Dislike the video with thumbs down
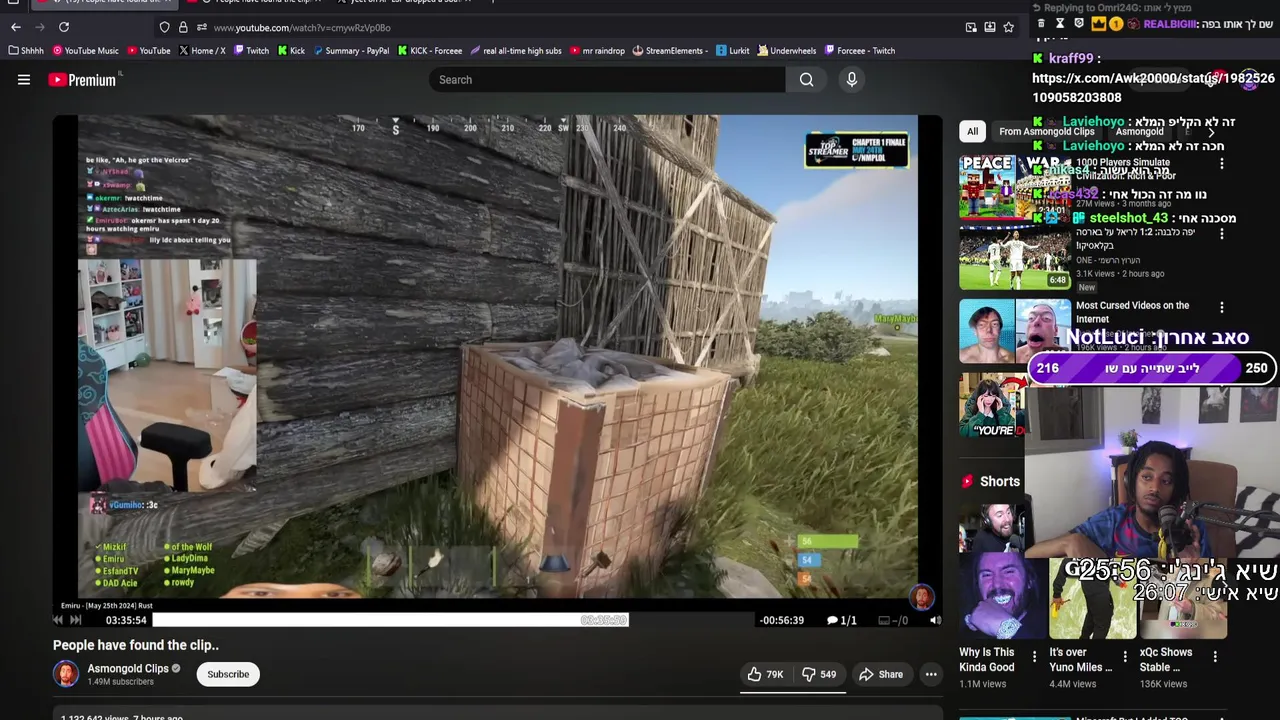Viewport: 1280px width, 720px height. [820, 674]
